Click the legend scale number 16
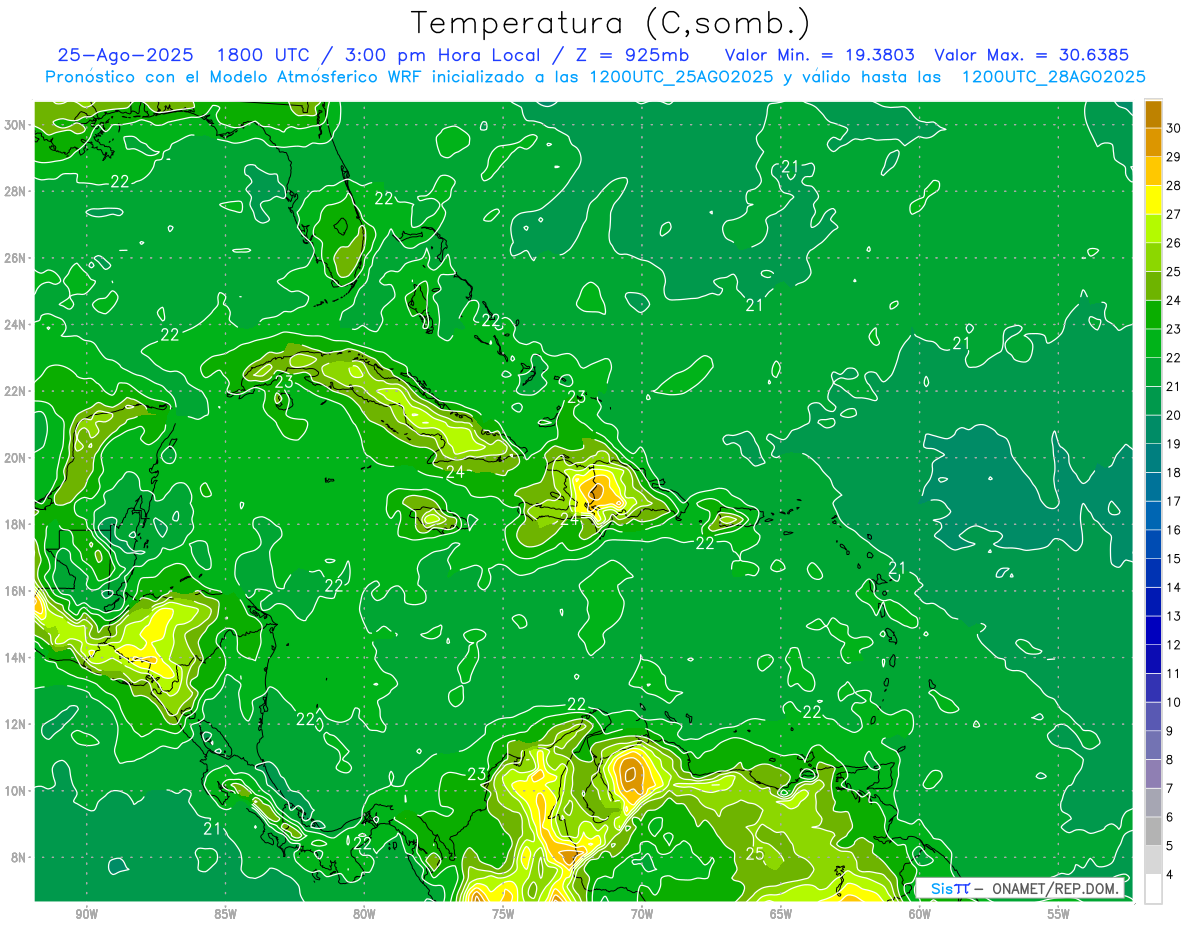The height and width of the screenshot is (927, 1200). point(1174,530)
